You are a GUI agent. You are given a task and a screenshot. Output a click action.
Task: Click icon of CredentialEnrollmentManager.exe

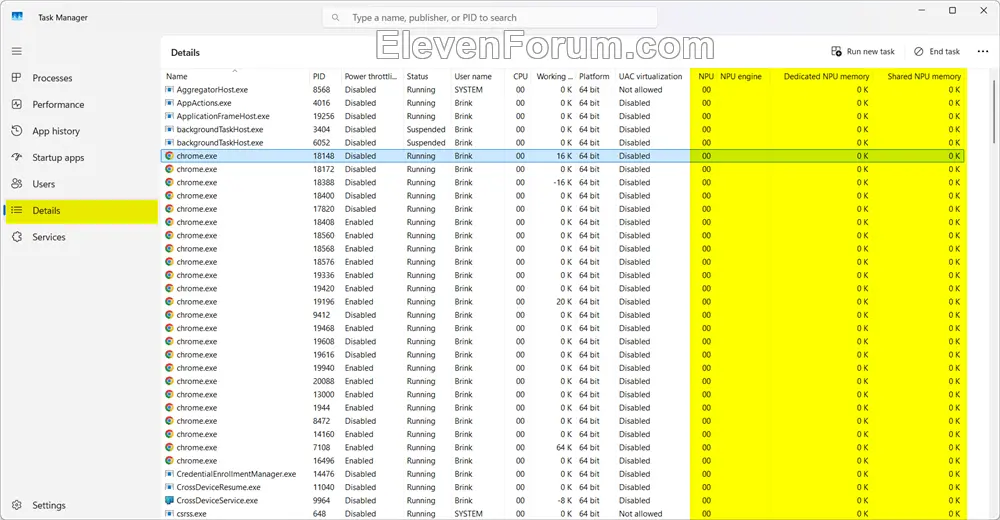[x=169, y=474]
